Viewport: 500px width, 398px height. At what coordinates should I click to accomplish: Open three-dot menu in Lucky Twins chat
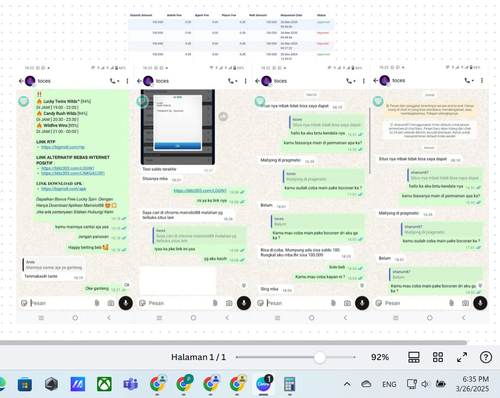pyautogui.click(x=127, y=81)
